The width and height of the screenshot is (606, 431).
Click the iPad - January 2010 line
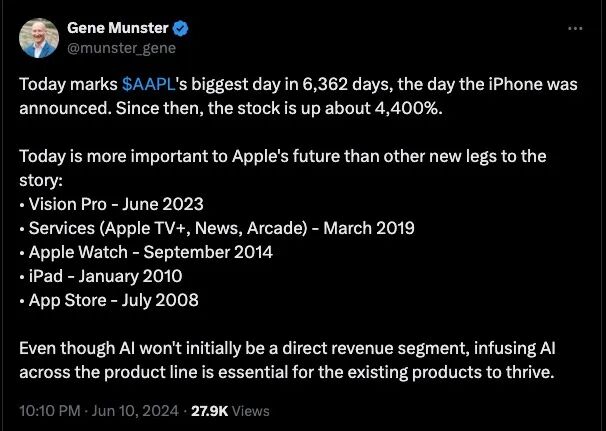[x=105, y=275]
